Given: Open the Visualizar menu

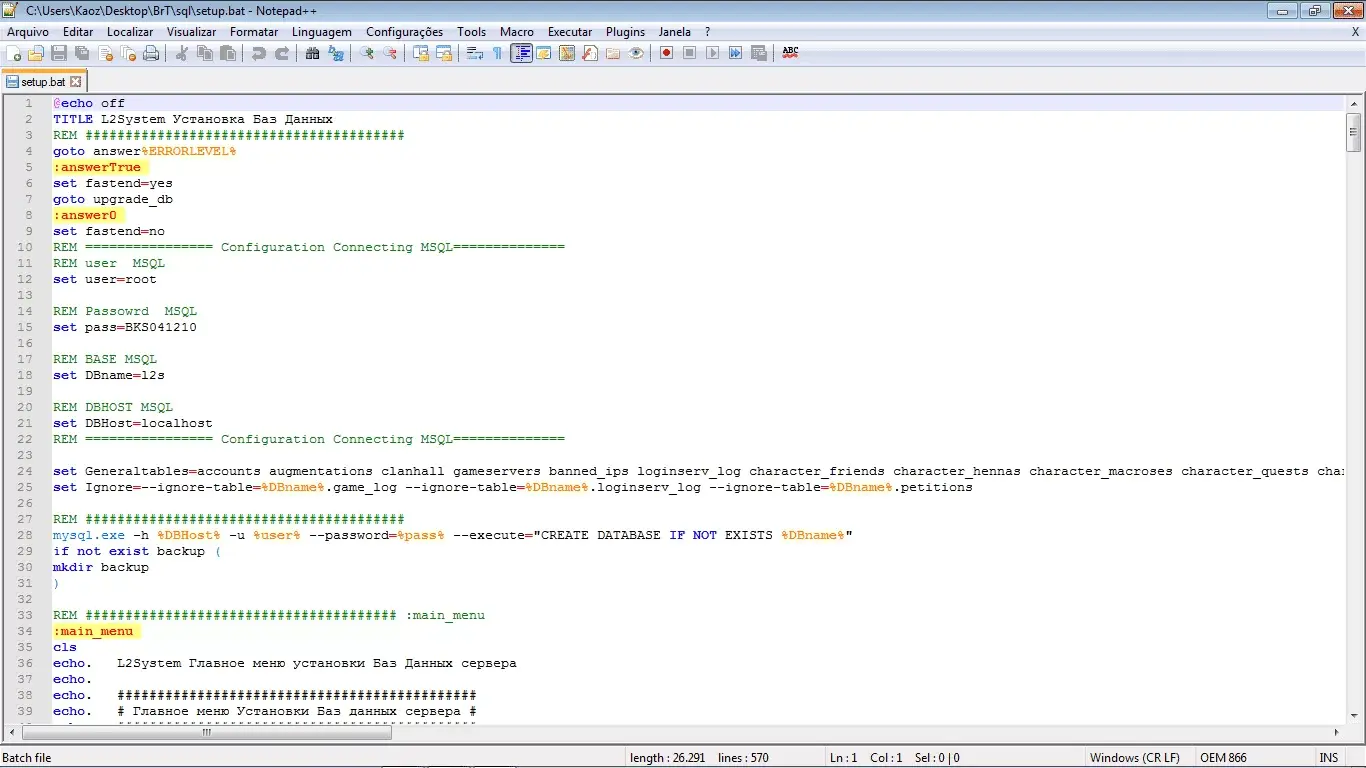Looking at the screenshot, I should (x=192, y=32).
